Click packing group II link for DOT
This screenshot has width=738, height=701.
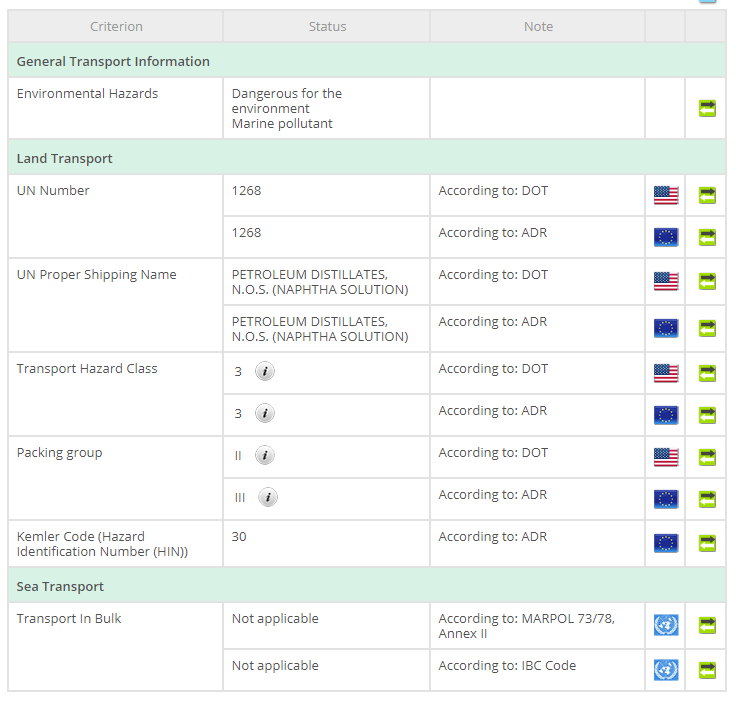click(238, 455)
